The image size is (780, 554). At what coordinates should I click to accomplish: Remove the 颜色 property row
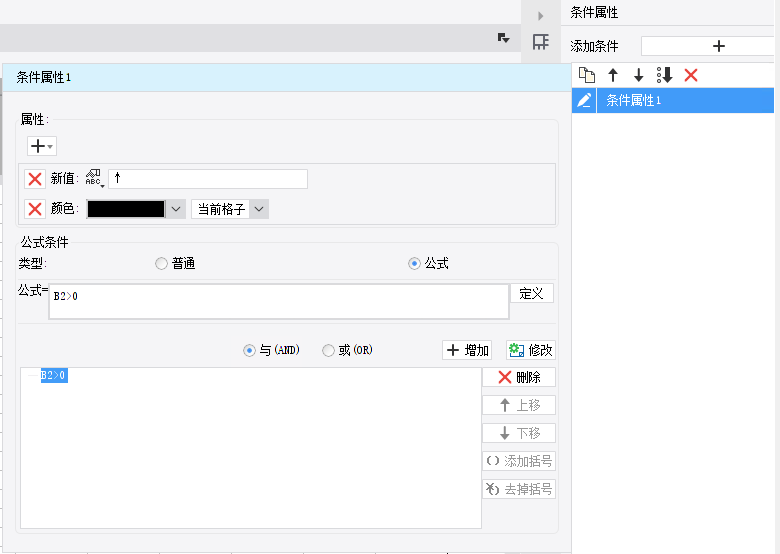click(35, 209)
